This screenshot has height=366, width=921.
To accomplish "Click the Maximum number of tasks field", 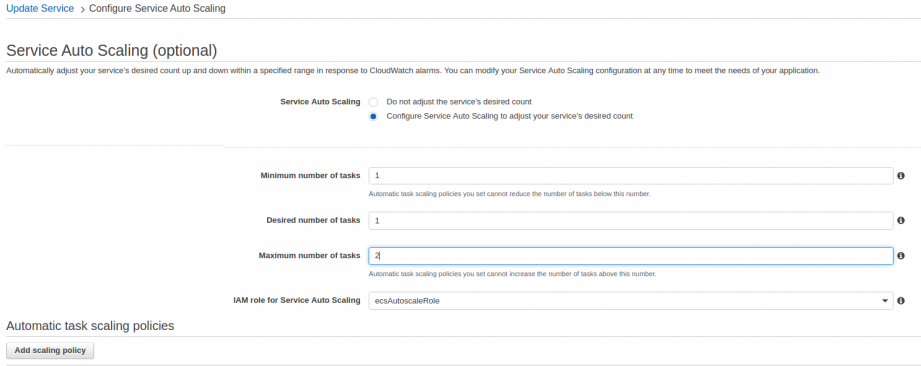I will click(x=631, y=256).
